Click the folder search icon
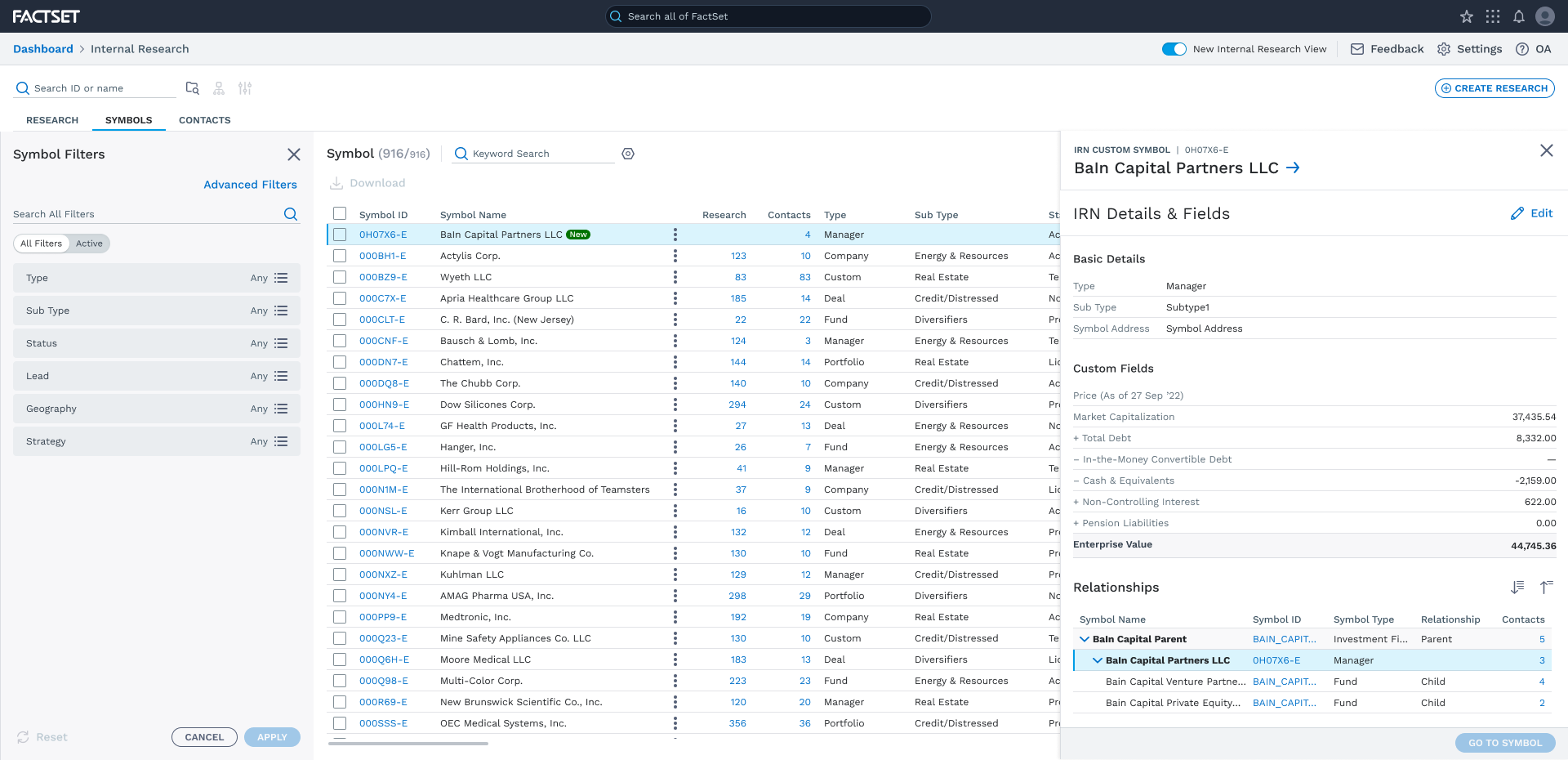This screenshot has width=1568, height=760. coord(193,88)
